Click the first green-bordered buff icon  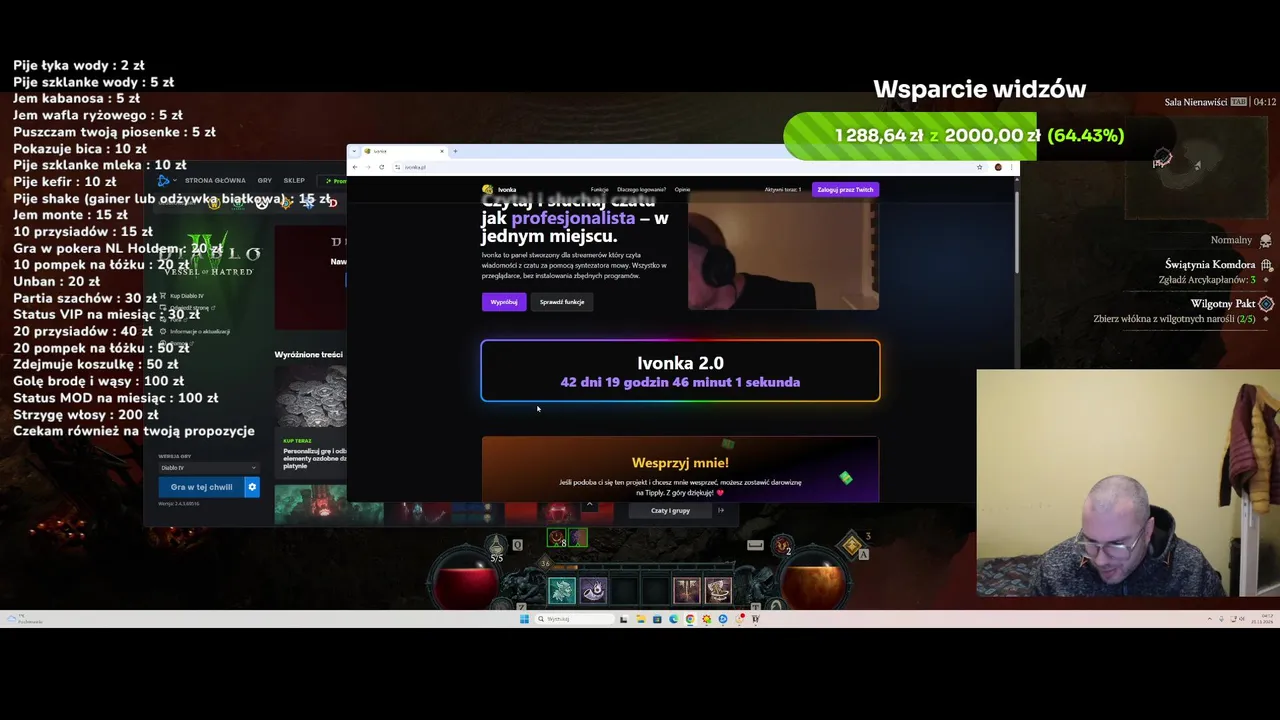click(557, 538)
